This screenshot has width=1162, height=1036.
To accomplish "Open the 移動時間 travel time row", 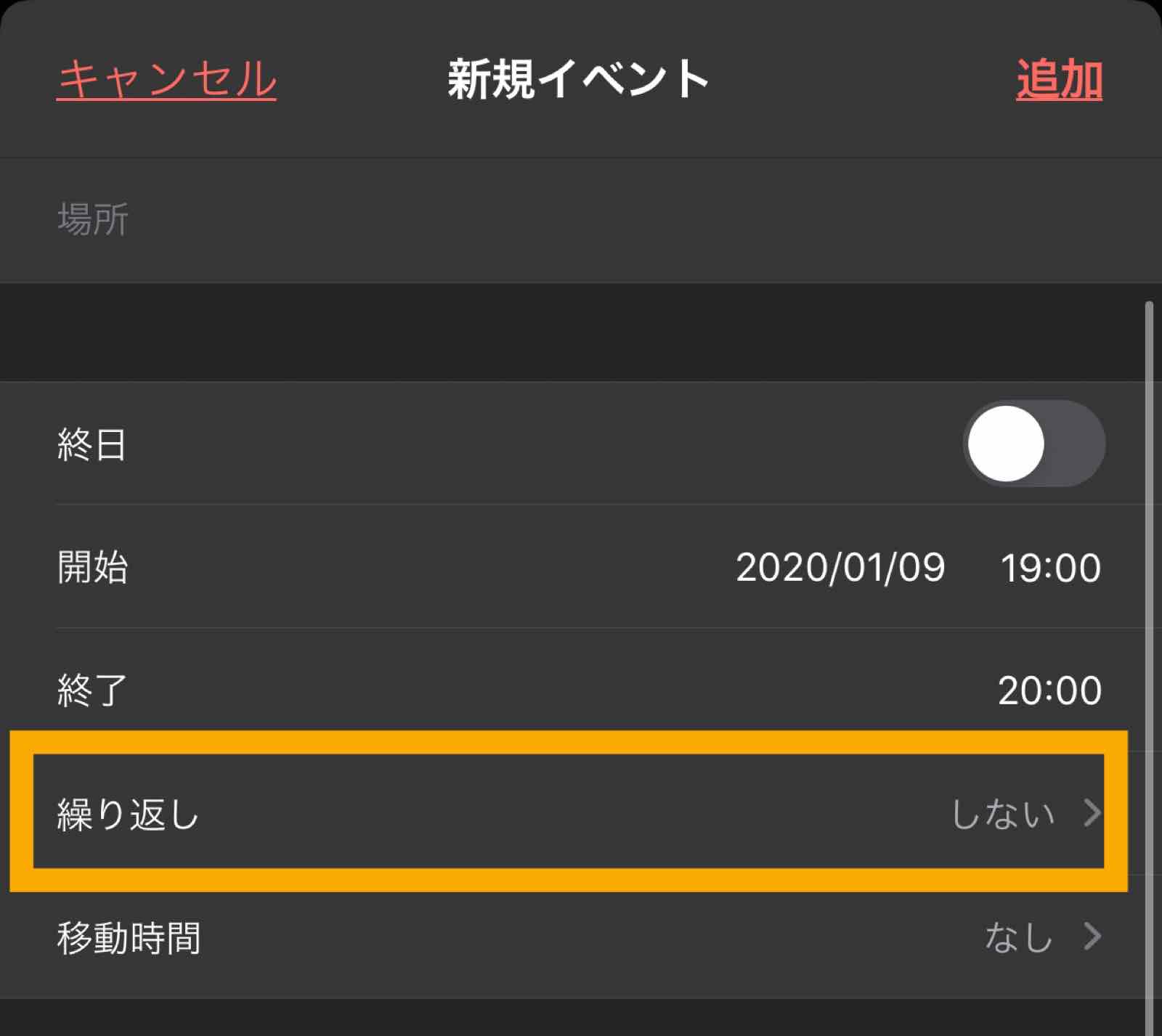I will click(581, 937).
